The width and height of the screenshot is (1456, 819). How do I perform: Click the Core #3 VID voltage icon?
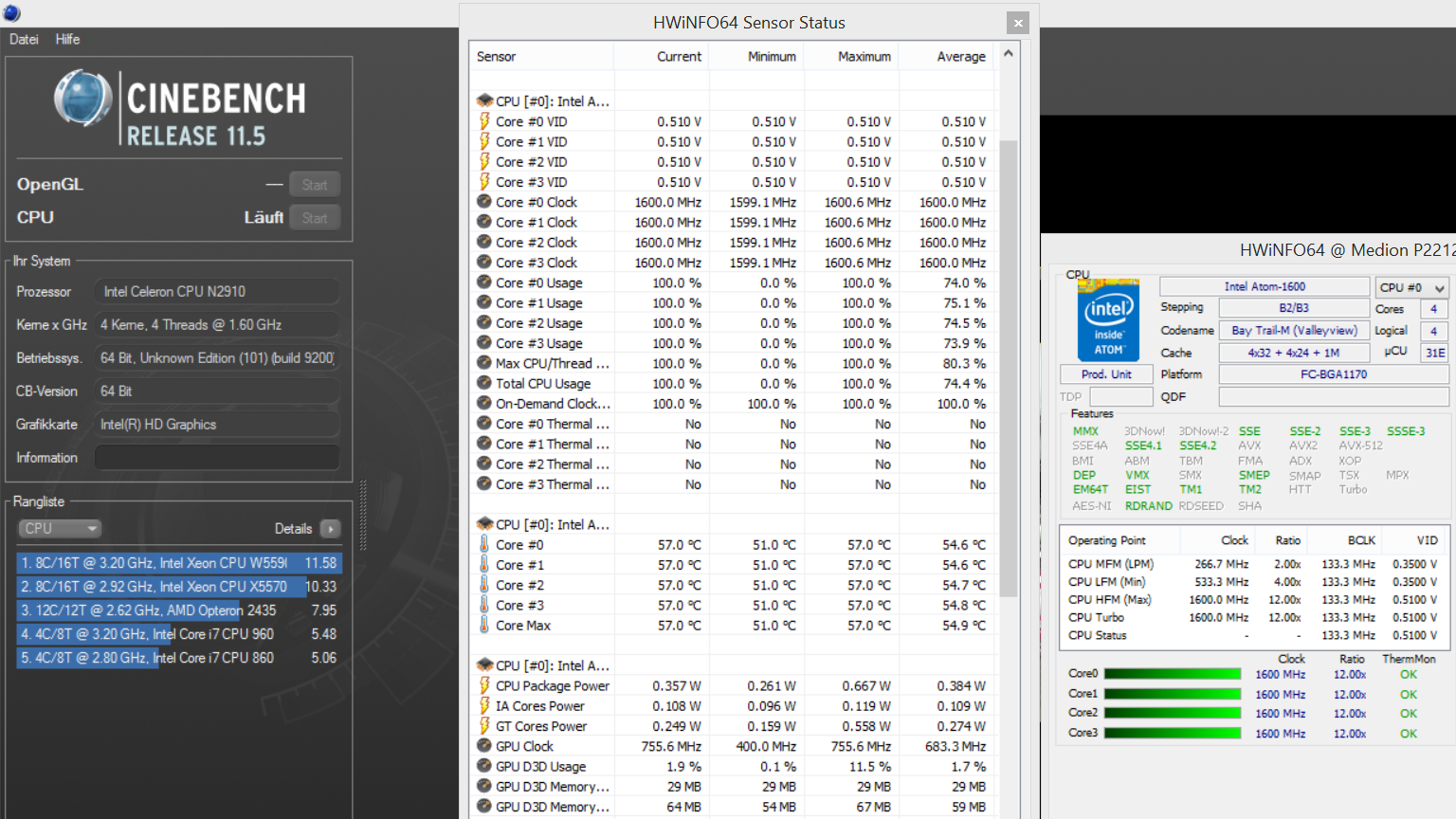click(484, 181)
